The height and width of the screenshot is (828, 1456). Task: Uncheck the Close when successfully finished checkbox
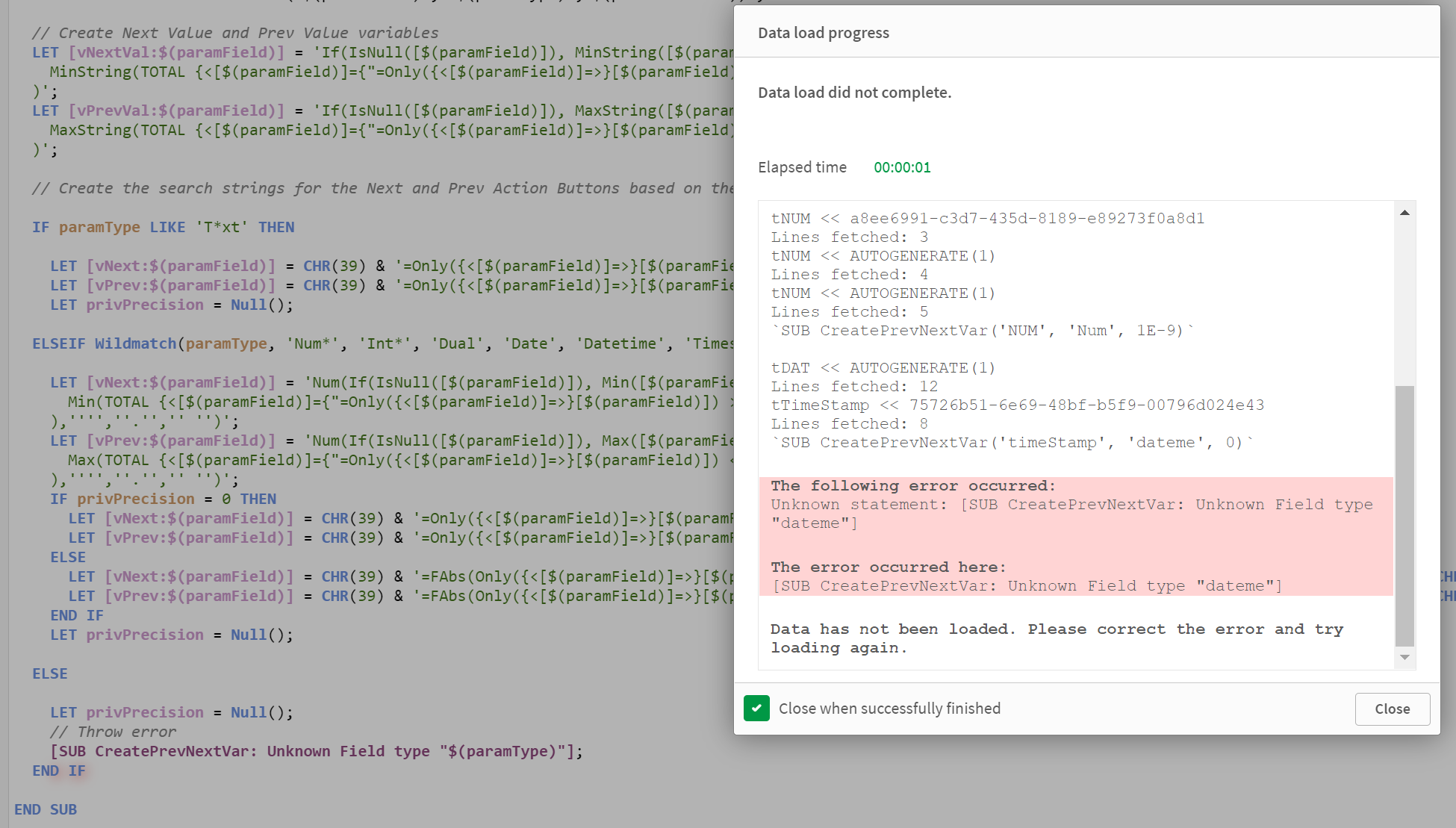756,708
